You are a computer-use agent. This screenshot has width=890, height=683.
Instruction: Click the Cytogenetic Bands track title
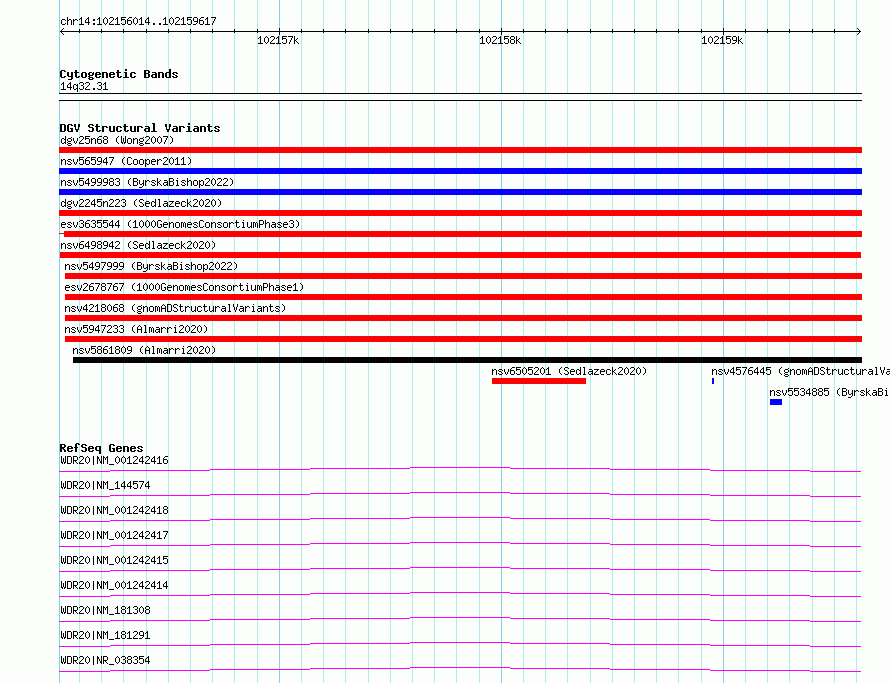pyautogui.click(x=119, y=74)
